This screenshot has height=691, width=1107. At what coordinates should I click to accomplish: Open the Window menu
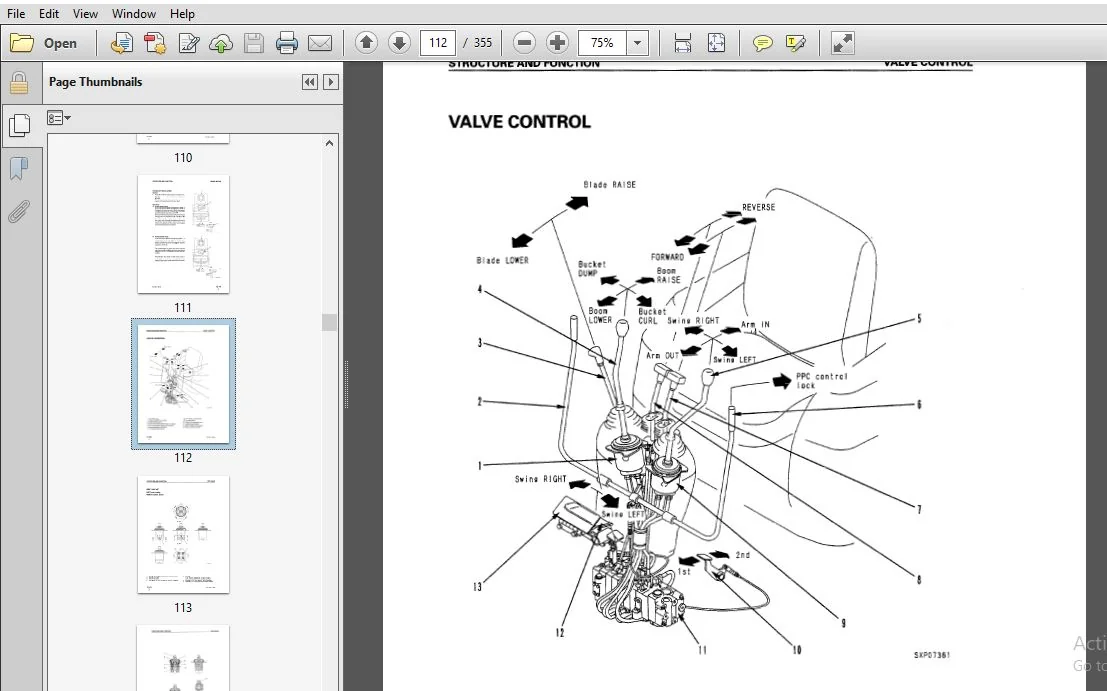pos(133,13)
